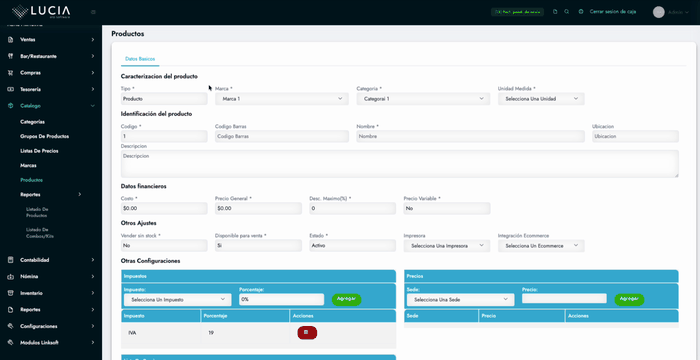This screenshot has width=700, height=360.
Task: Select the Datos Basicos tab
Action: pyautogui.click(x=140, y=59)
